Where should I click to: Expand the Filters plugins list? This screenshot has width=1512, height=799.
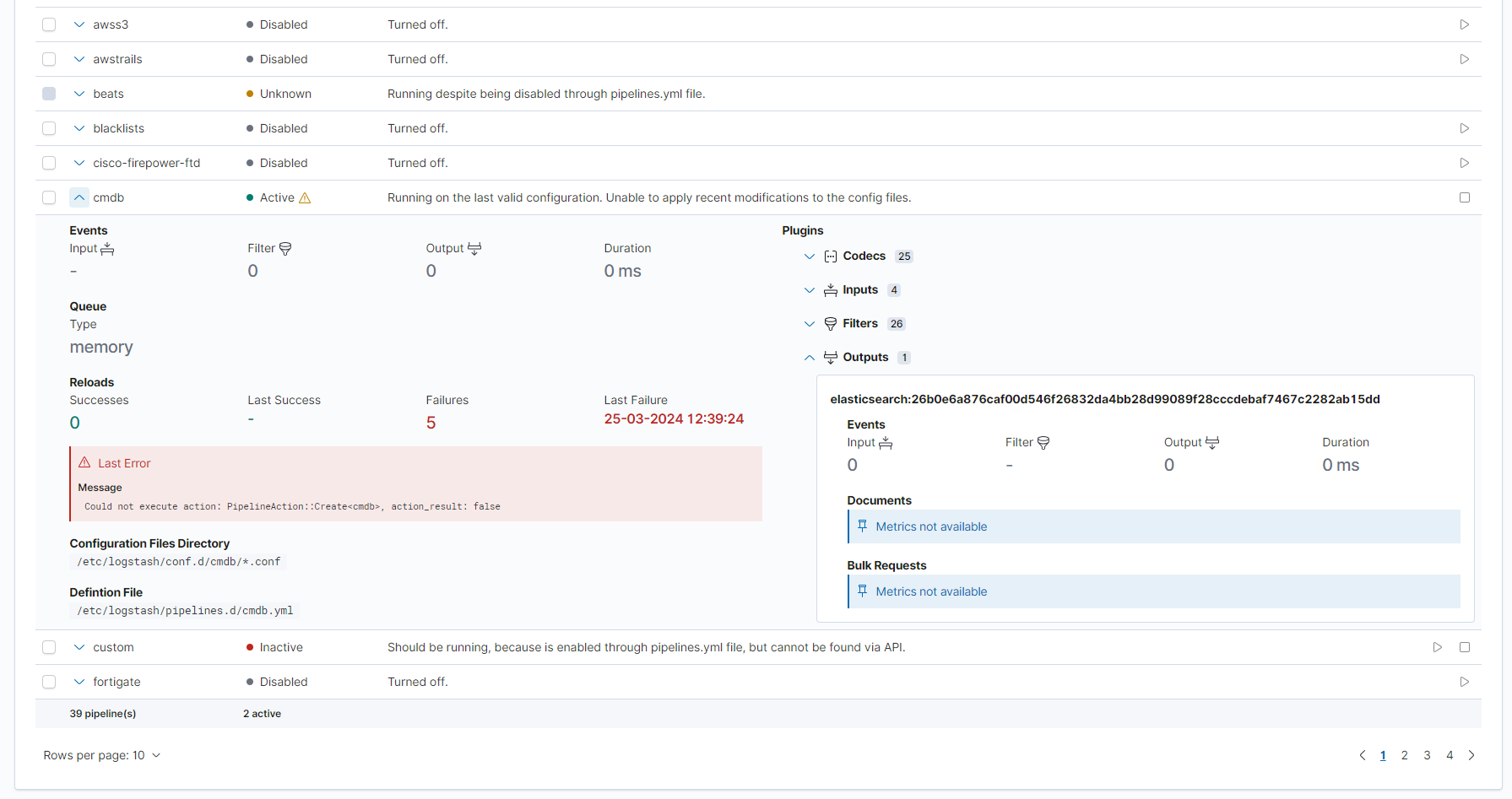point(810,324)
